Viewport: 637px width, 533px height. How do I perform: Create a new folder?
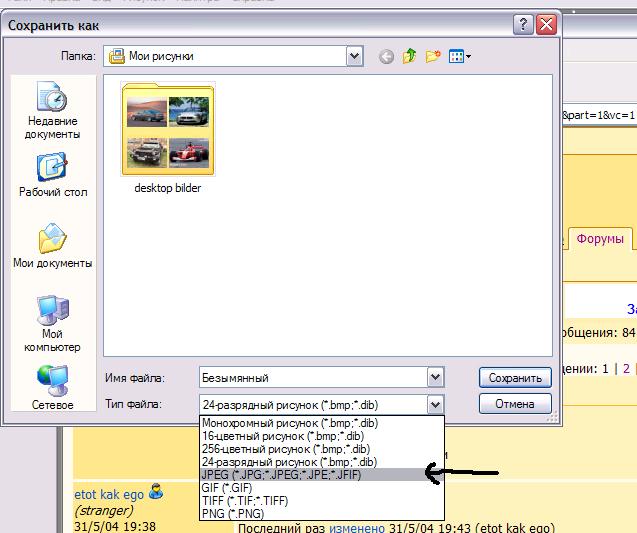[x=434, y=57]
